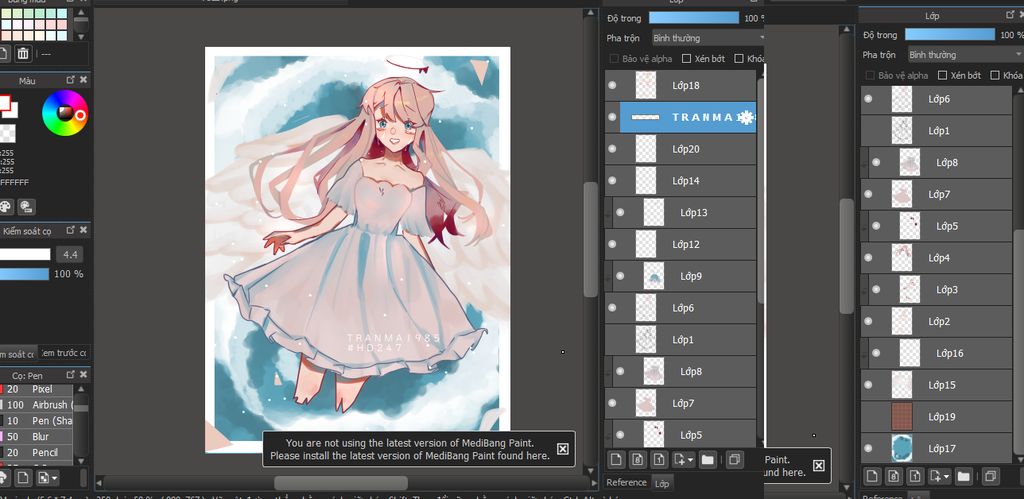Duplicate the layer in middle layer panel
Image resolution: width=1024 pixels, height=499 pixels.
click(x=735, y=460)
